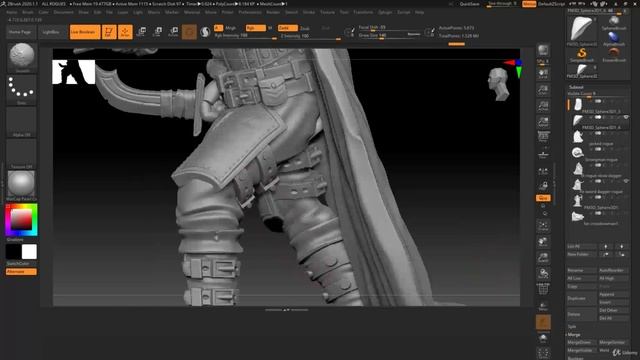Toggle Solo mode
Screen dimensions: 640x360
coord(543,338)
